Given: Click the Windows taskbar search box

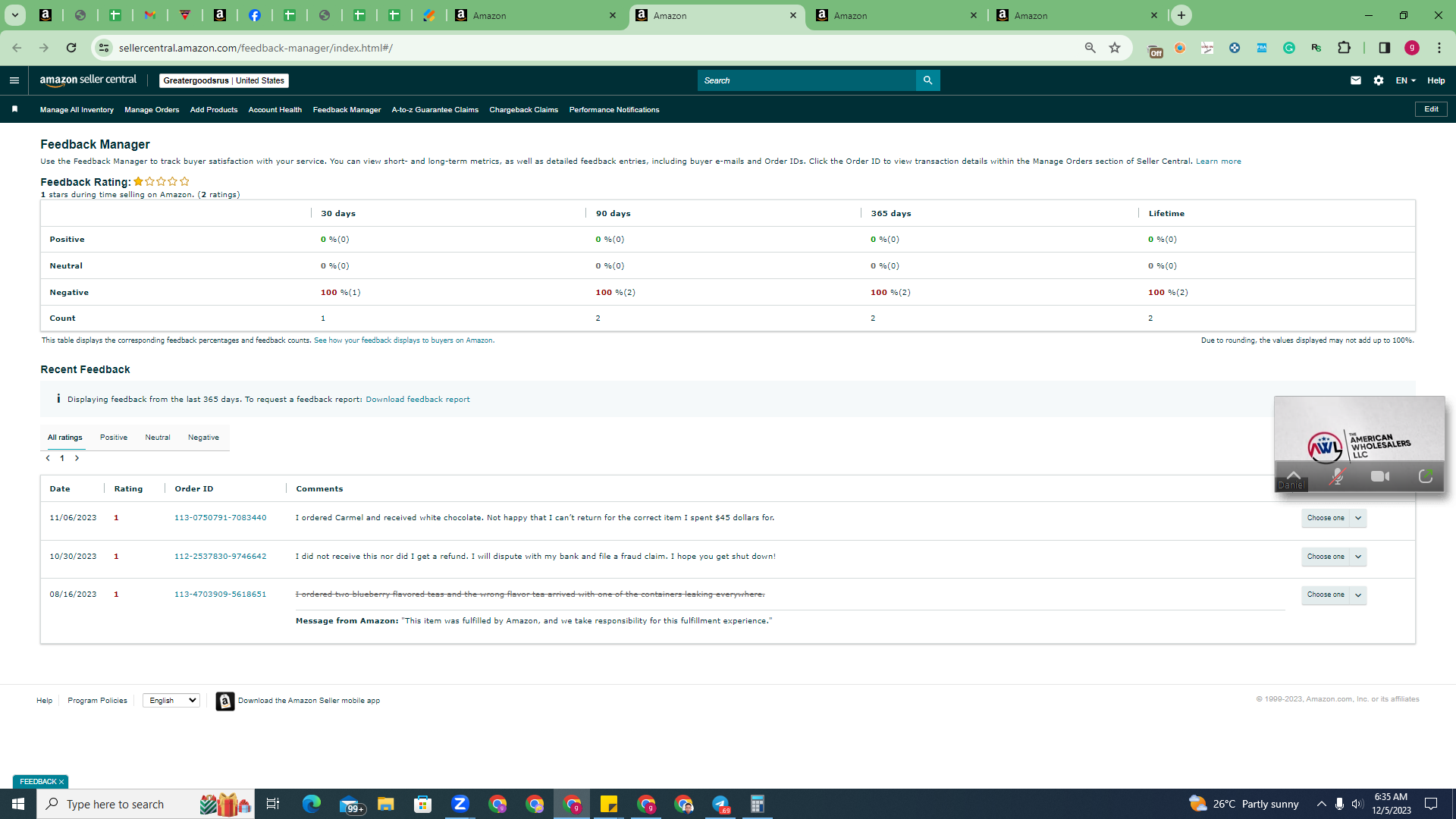Looking at the screenshot, I should [146, 804].
